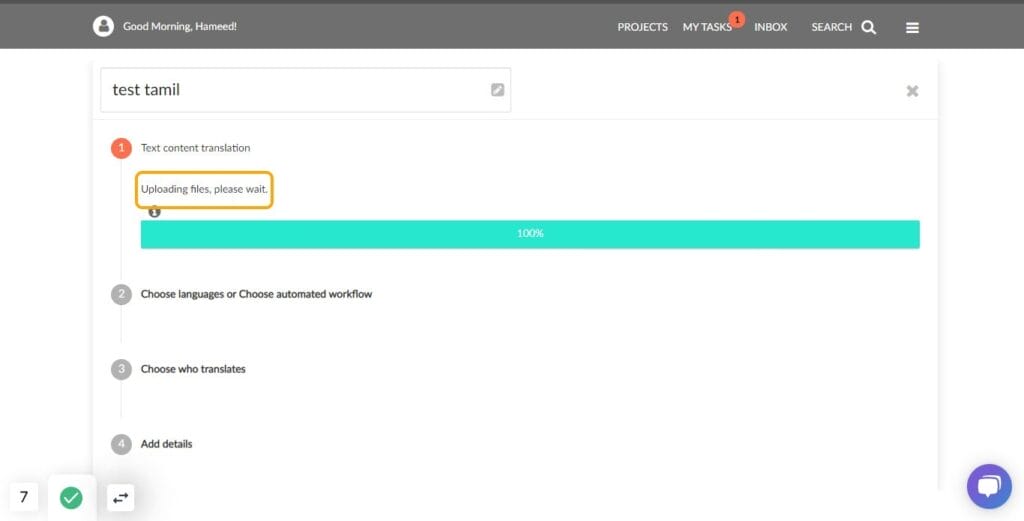Viewport: 1024px width, 521px height.
Task: Click the Search label in navigation
Action: point(831,28)
